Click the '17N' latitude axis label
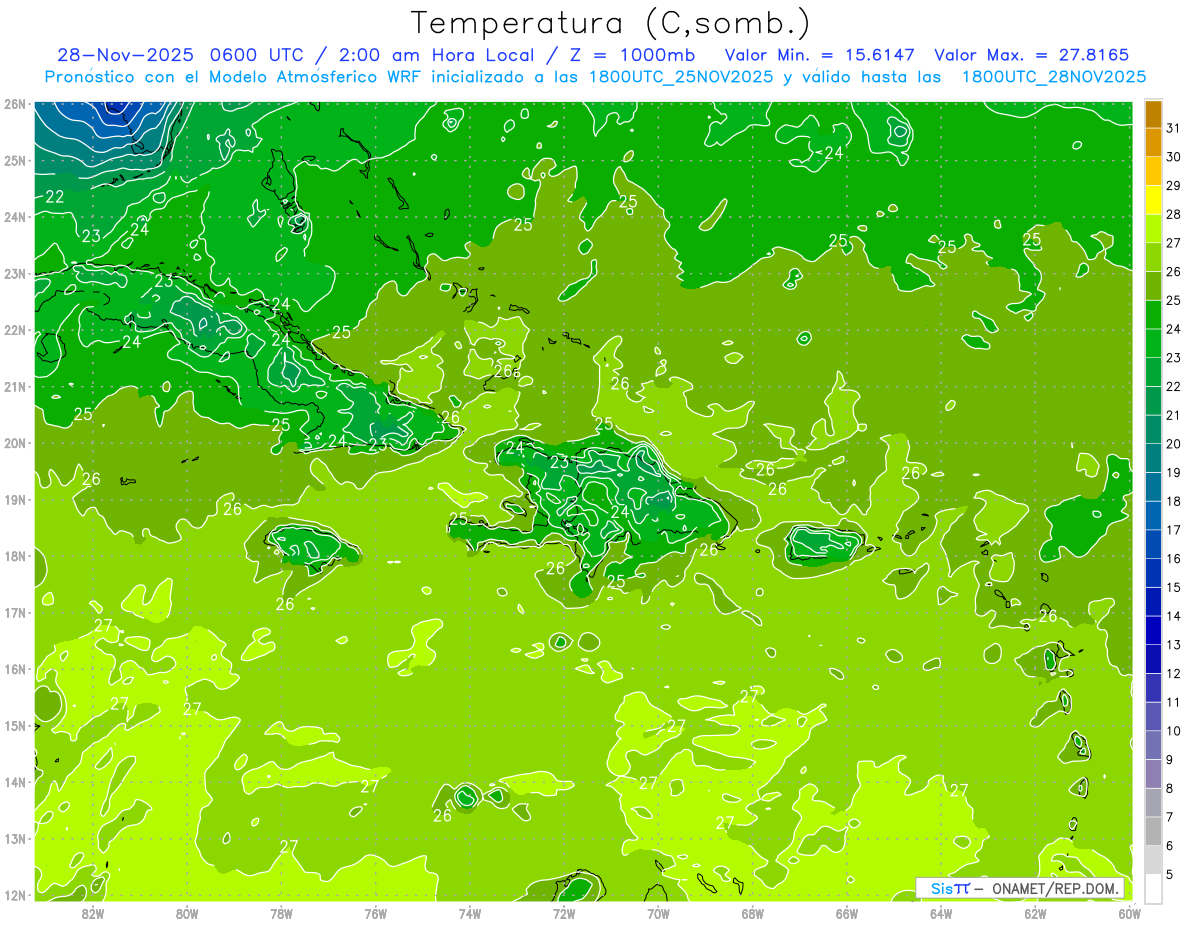 pyautogui.click(x=15, y=612)
